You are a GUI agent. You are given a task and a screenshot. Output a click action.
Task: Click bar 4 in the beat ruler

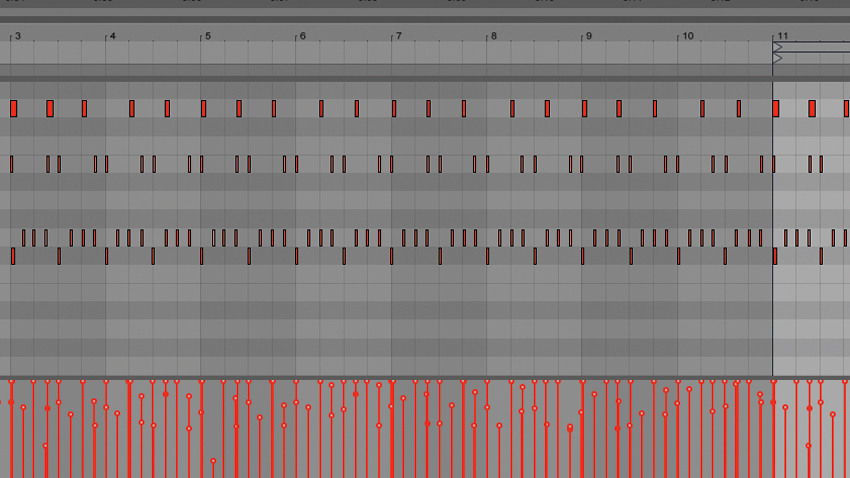point(113,36)
